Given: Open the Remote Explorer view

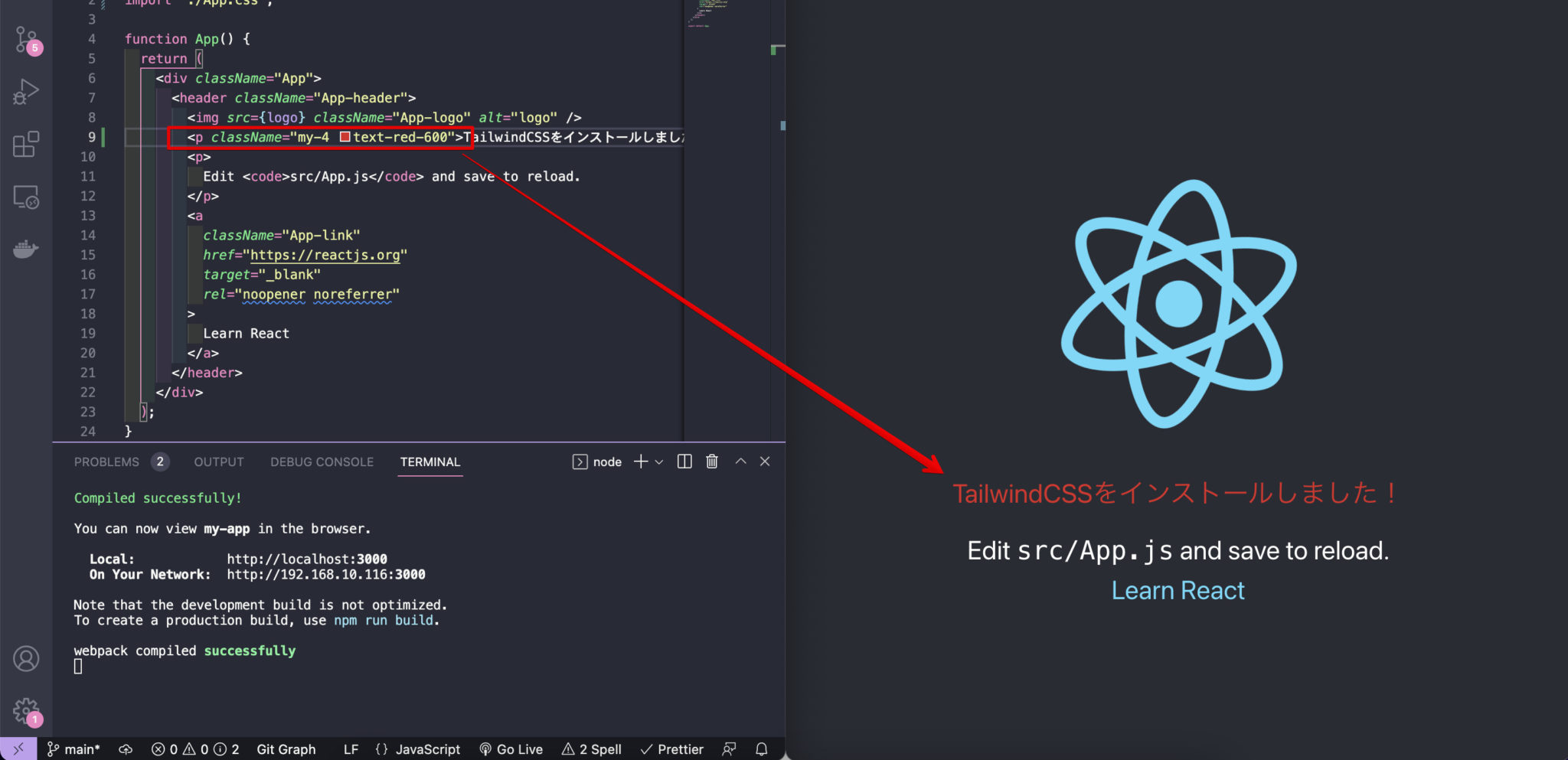Looking at the screenshot, I should tap(25, 197).
